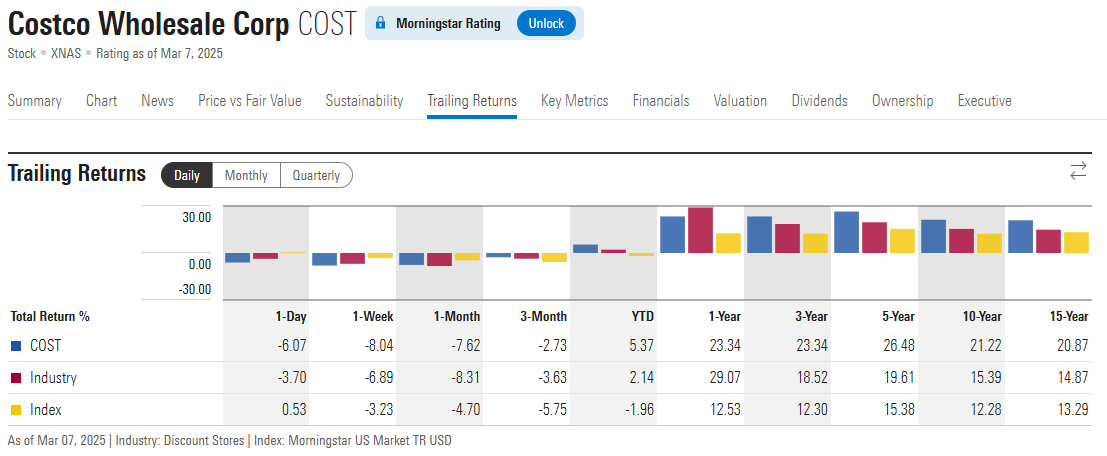Viewport: 1107px width, 456px height.
Task: Click the 3-Month column header
Action: [x=544, y=317]
